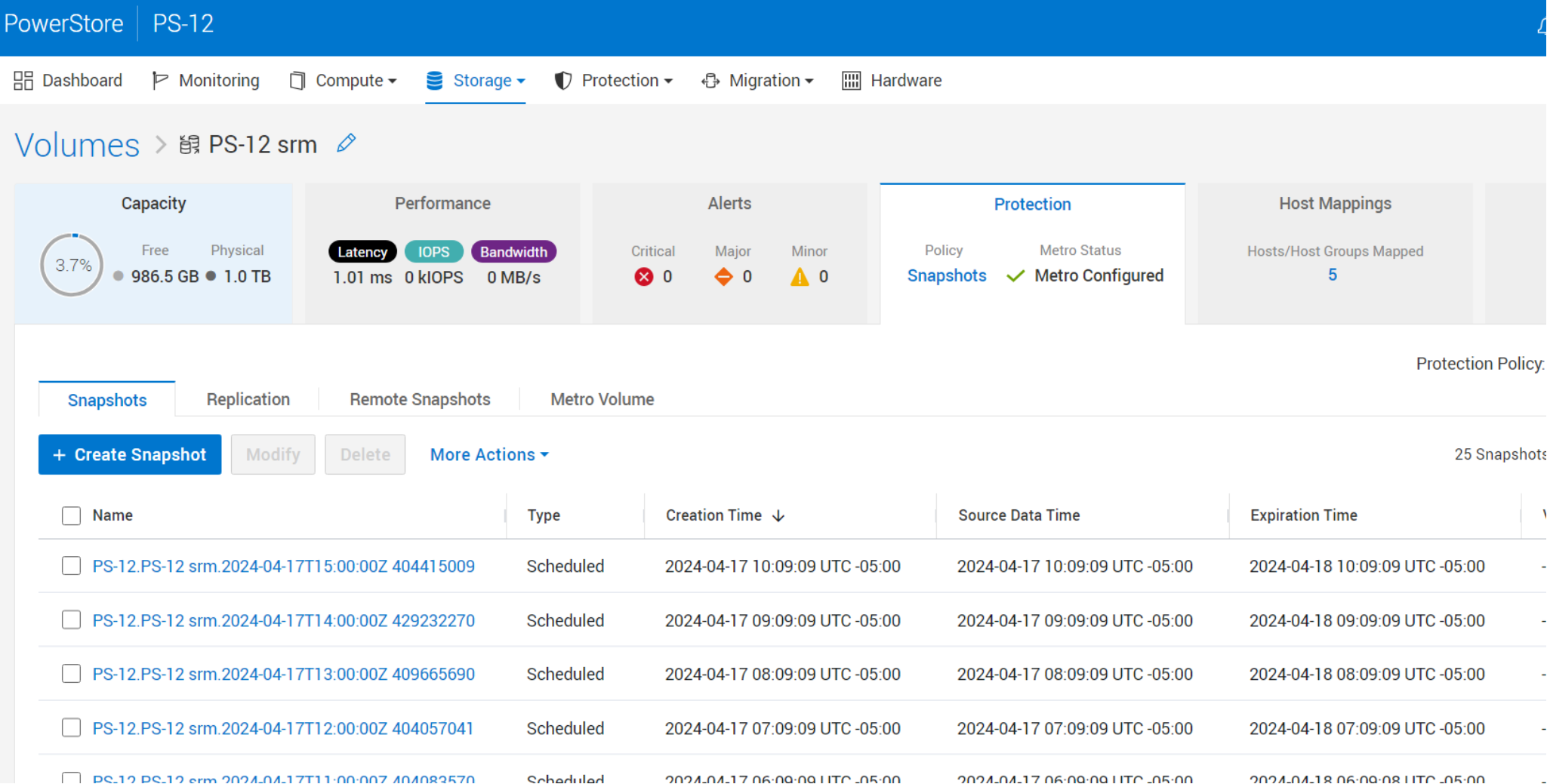This screenshot has height=784, width=1547.
Task: Click the Free 986.5 GB value
Action: click(165, 277)
